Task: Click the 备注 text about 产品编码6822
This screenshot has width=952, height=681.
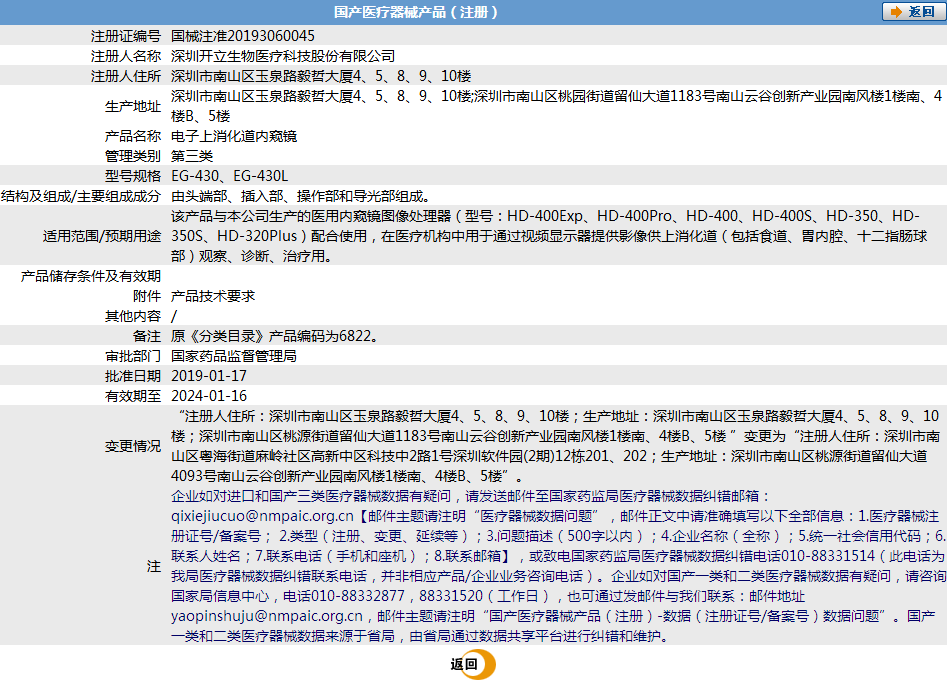Action: click(276, 336)
